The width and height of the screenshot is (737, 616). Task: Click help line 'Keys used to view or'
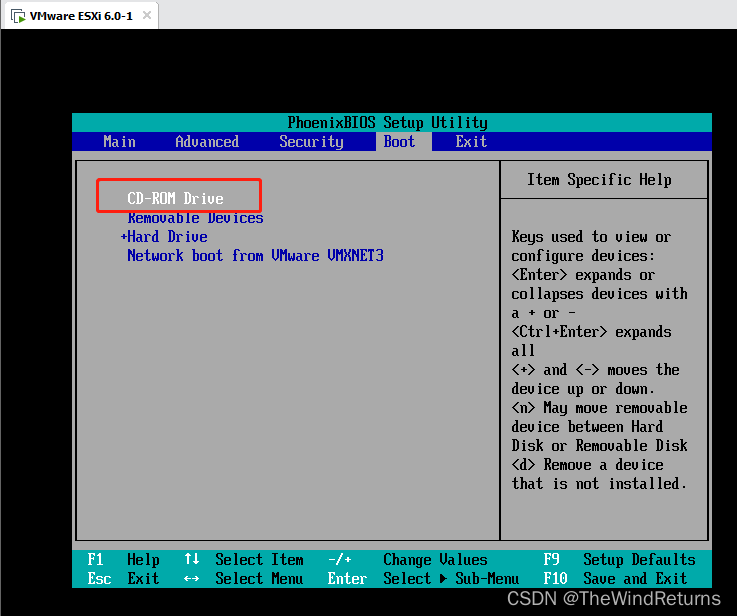coord(591,236)
